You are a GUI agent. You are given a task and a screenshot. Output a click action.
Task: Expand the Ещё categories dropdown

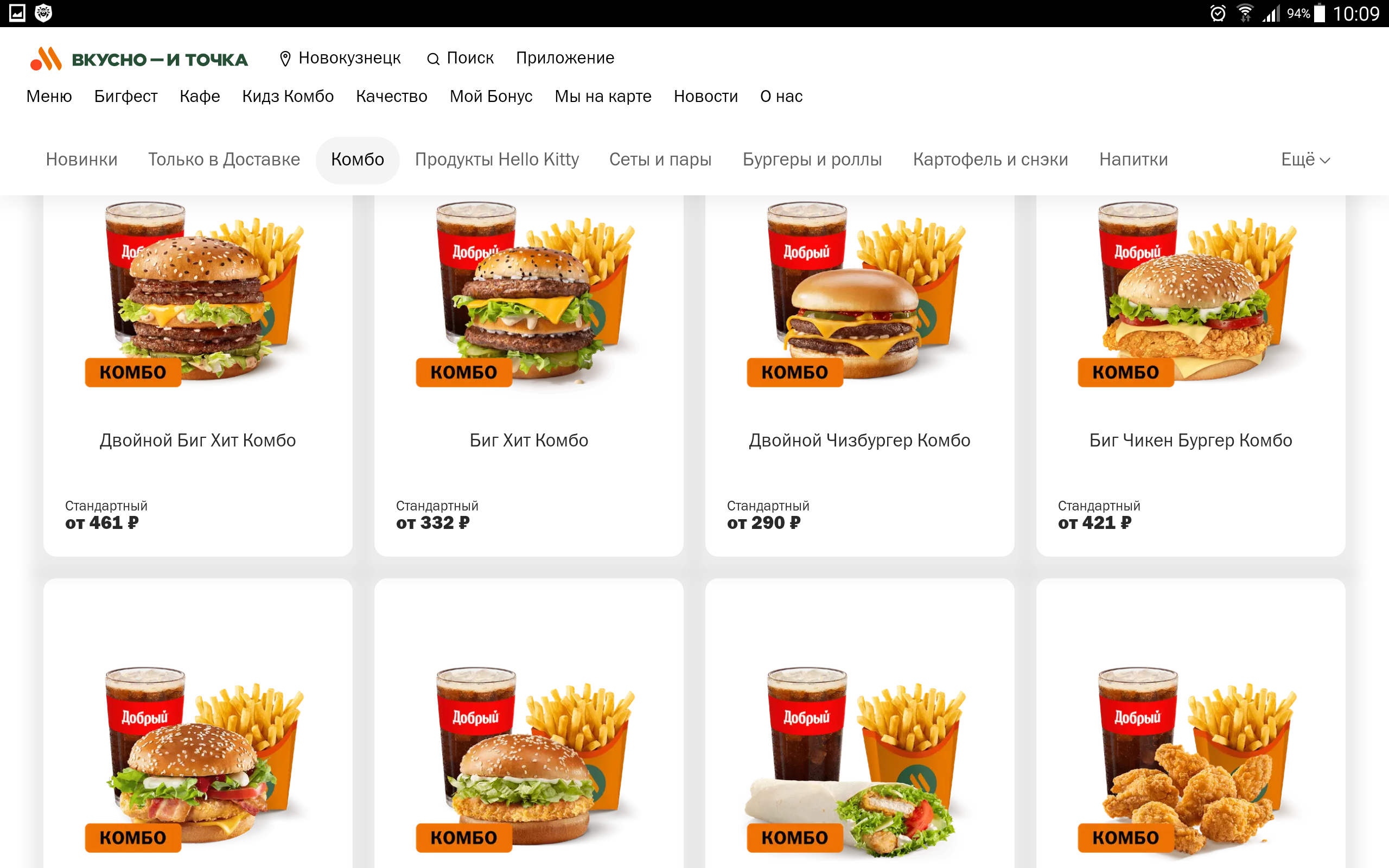click(x=1305, y=159)
